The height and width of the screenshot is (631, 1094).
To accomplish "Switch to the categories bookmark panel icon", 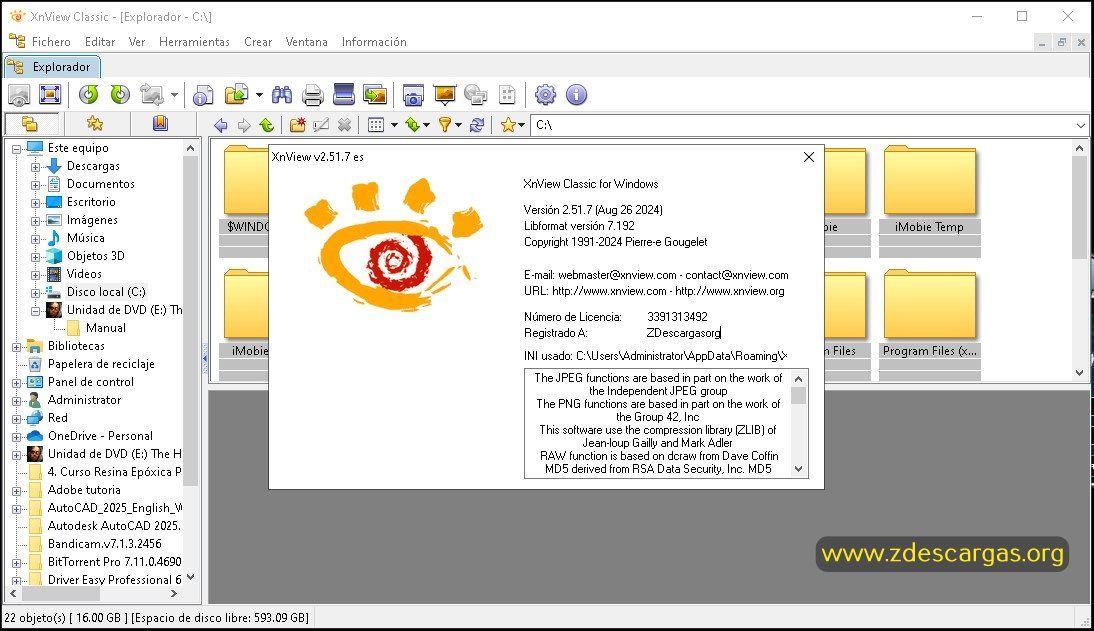I will click(160, 124).
